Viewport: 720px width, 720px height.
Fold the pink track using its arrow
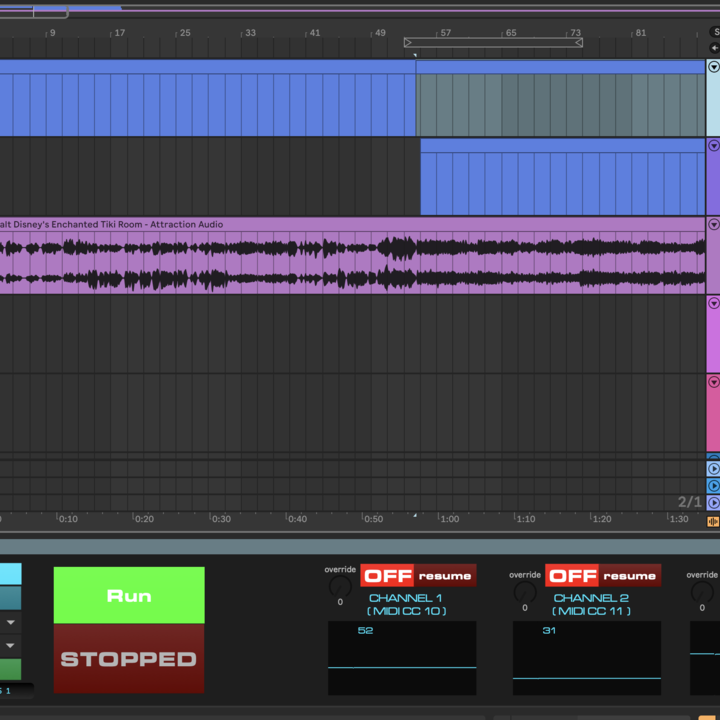[713, 382]
